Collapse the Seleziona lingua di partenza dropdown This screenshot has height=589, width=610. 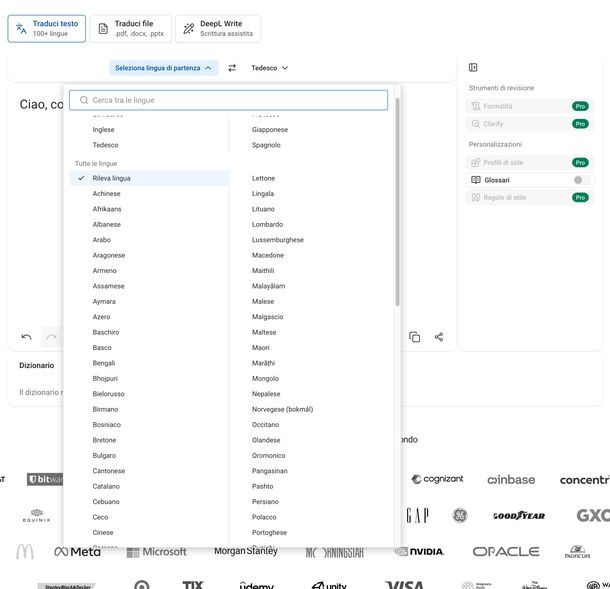point(164,68)
